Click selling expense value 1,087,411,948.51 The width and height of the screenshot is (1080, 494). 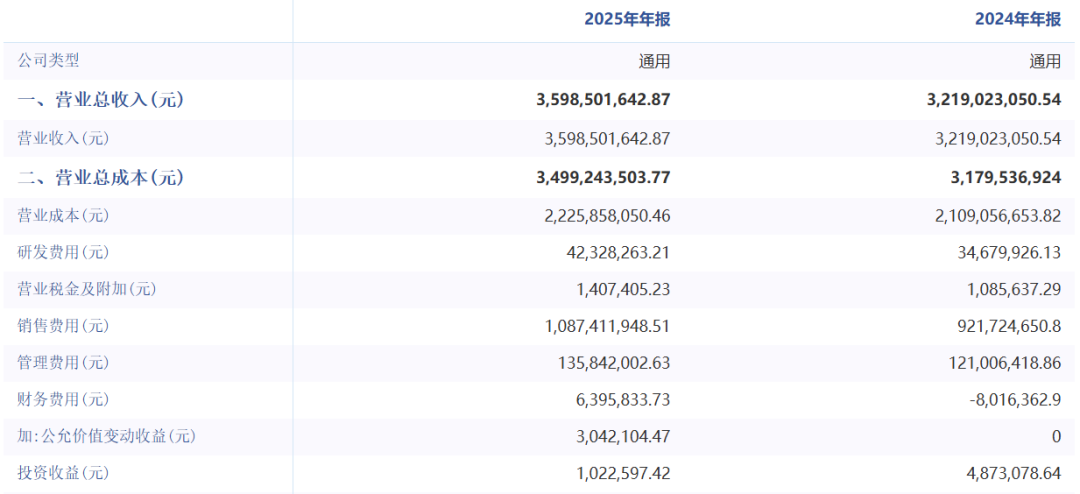pyautogui.click(x=607, y=327)
